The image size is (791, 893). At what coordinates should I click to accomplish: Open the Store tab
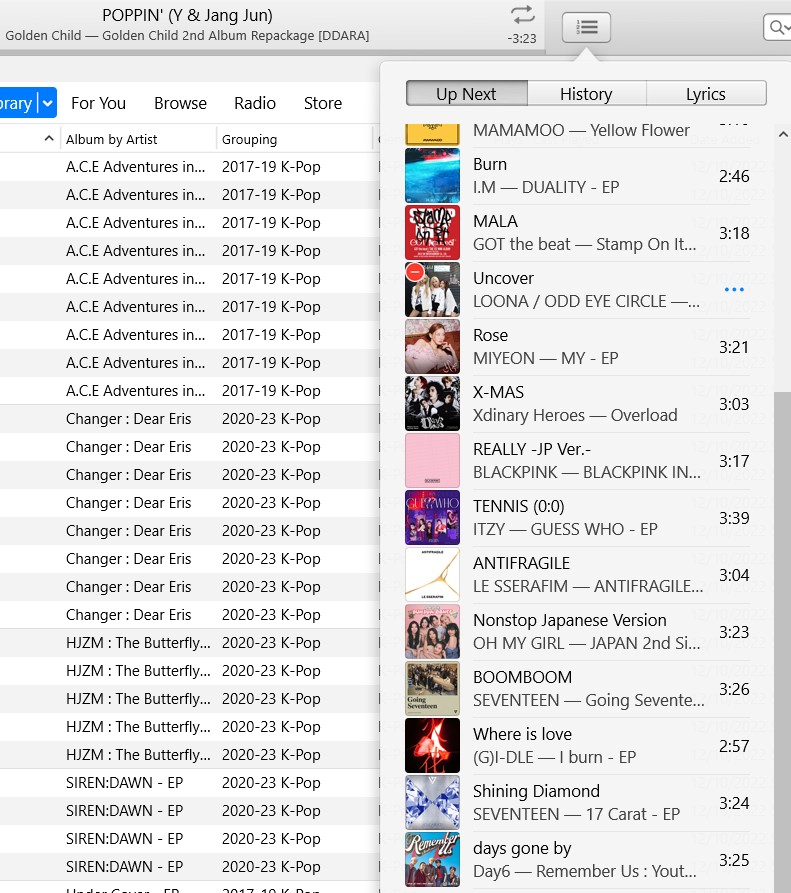coord(323,103)
